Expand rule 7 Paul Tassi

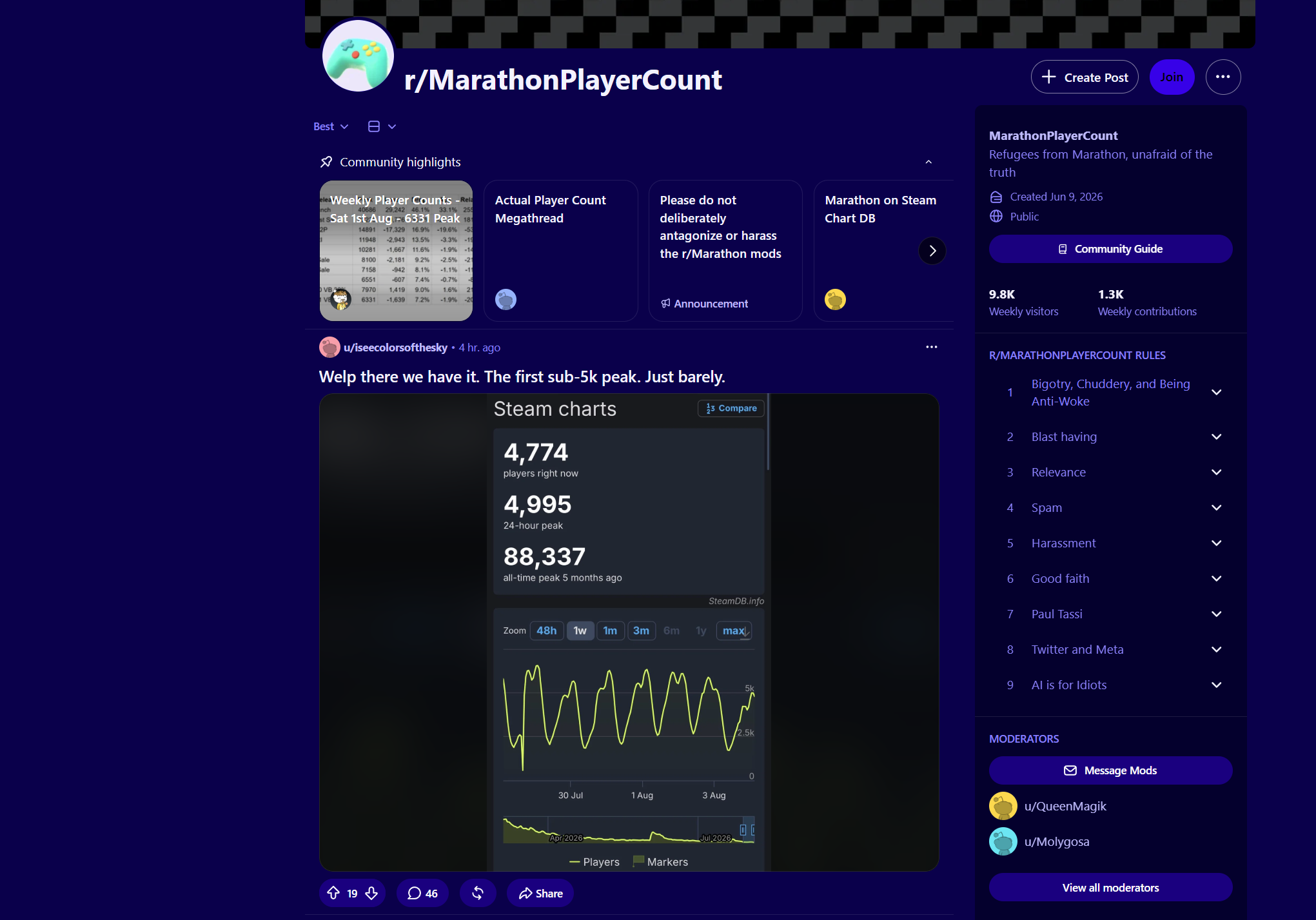click(x=1216, y=614)
